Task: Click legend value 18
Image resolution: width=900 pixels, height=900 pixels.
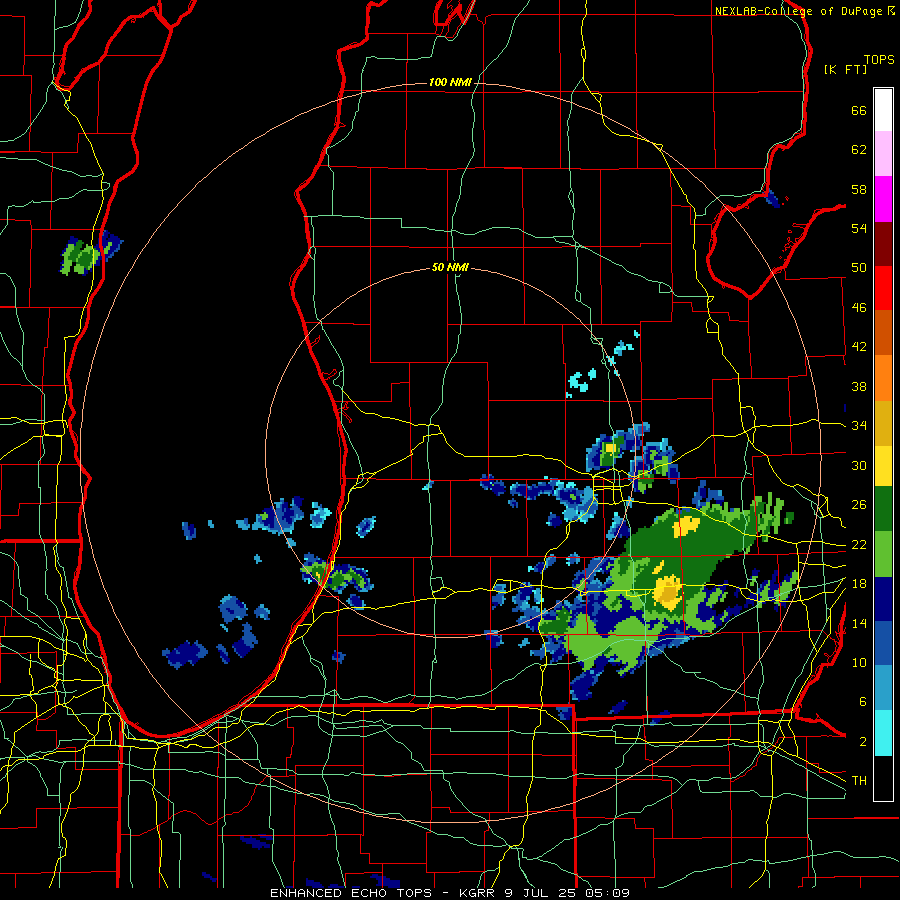Action: (859, 584)
